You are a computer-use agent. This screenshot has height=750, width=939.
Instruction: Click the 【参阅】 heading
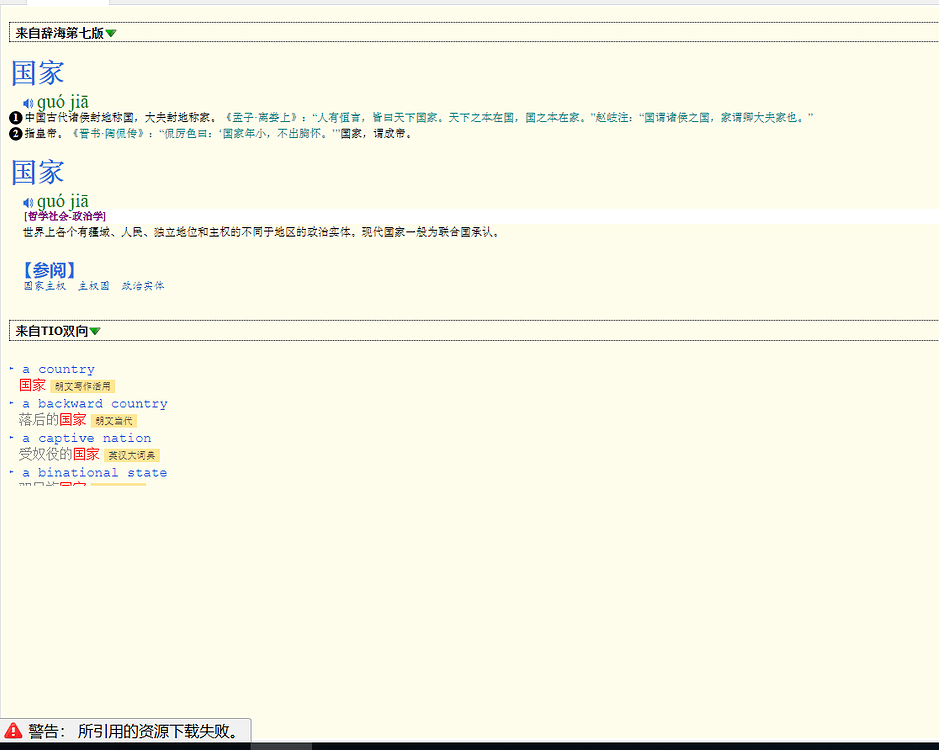[x=49, y=270]
